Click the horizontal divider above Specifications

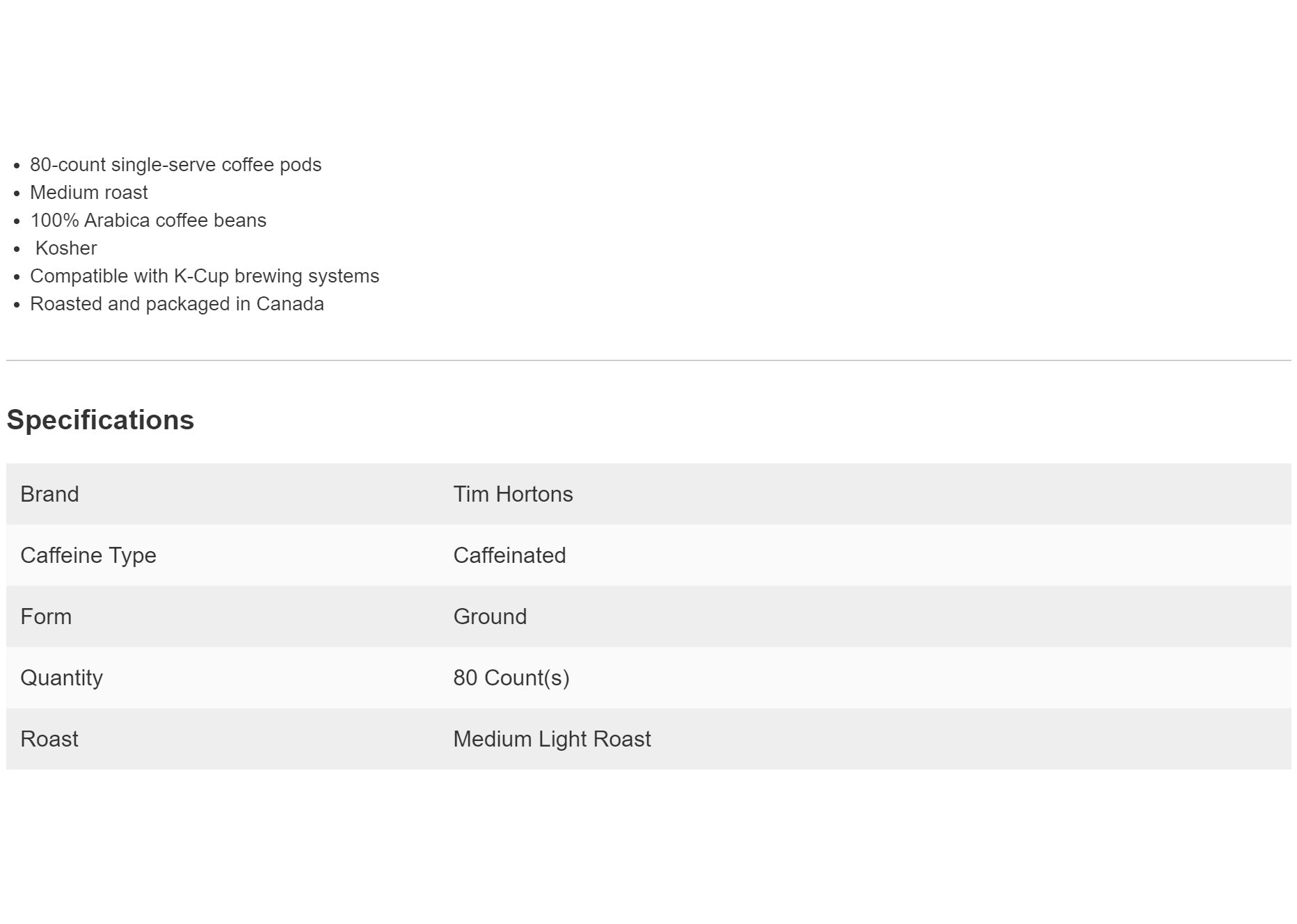pos(648,360)
